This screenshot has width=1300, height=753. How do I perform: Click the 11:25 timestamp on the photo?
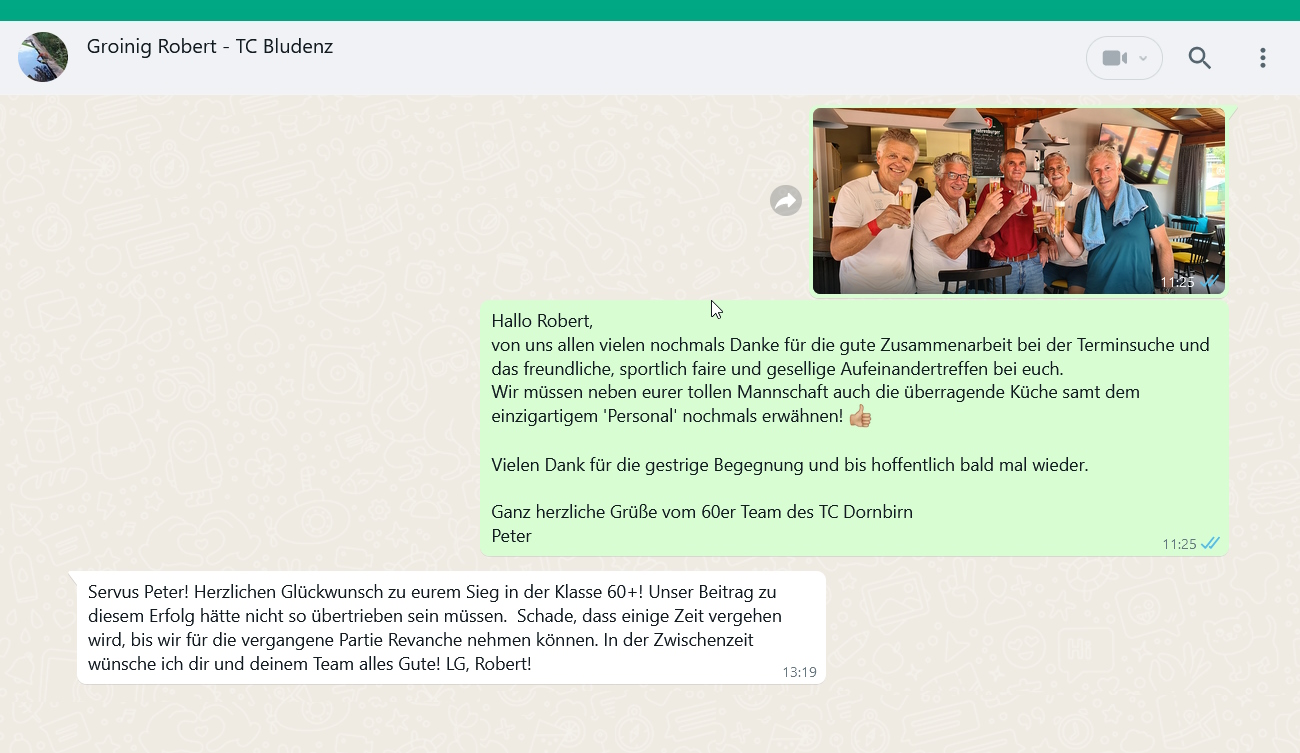1180,282
